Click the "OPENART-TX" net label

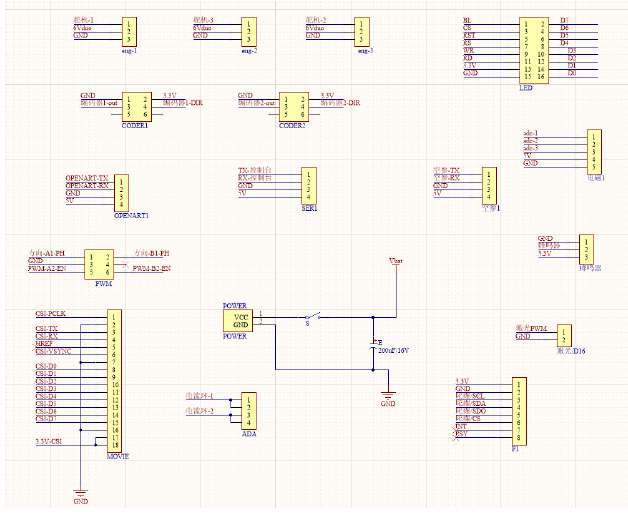pos(87,178)
